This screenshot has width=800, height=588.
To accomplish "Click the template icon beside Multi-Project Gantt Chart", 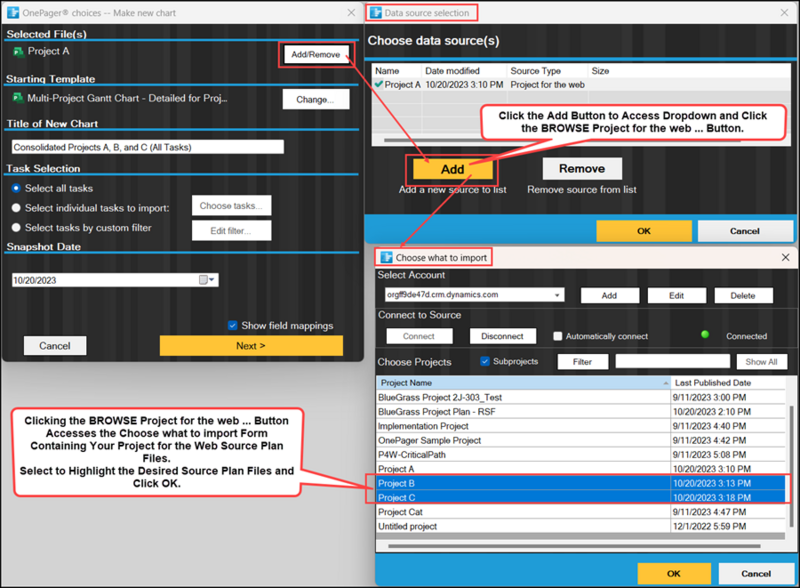I will [18, 98].
